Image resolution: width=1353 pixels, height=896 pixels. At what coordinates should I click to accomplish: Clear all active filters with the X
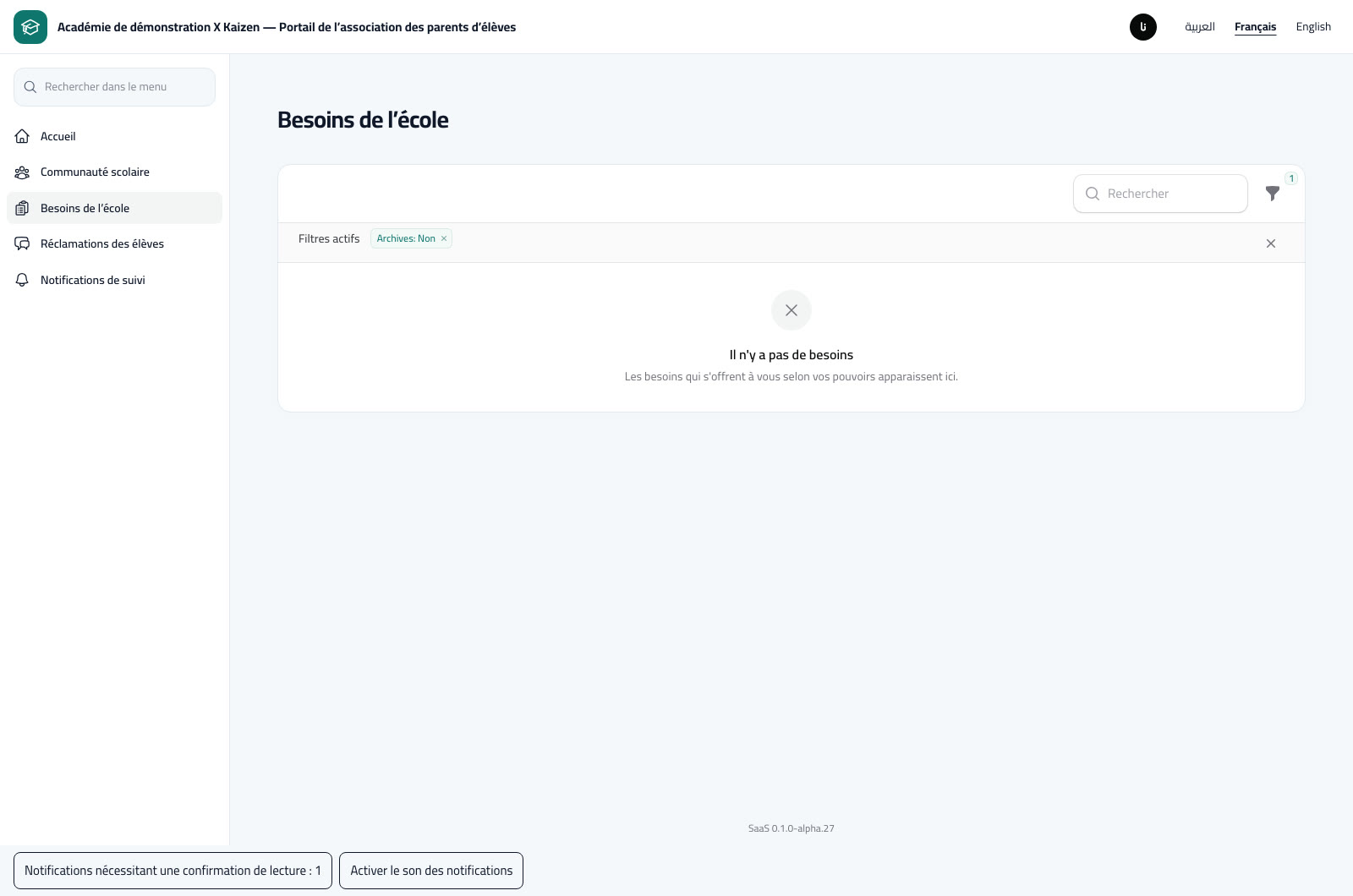pyautogui.click(x=1271, y=243)
